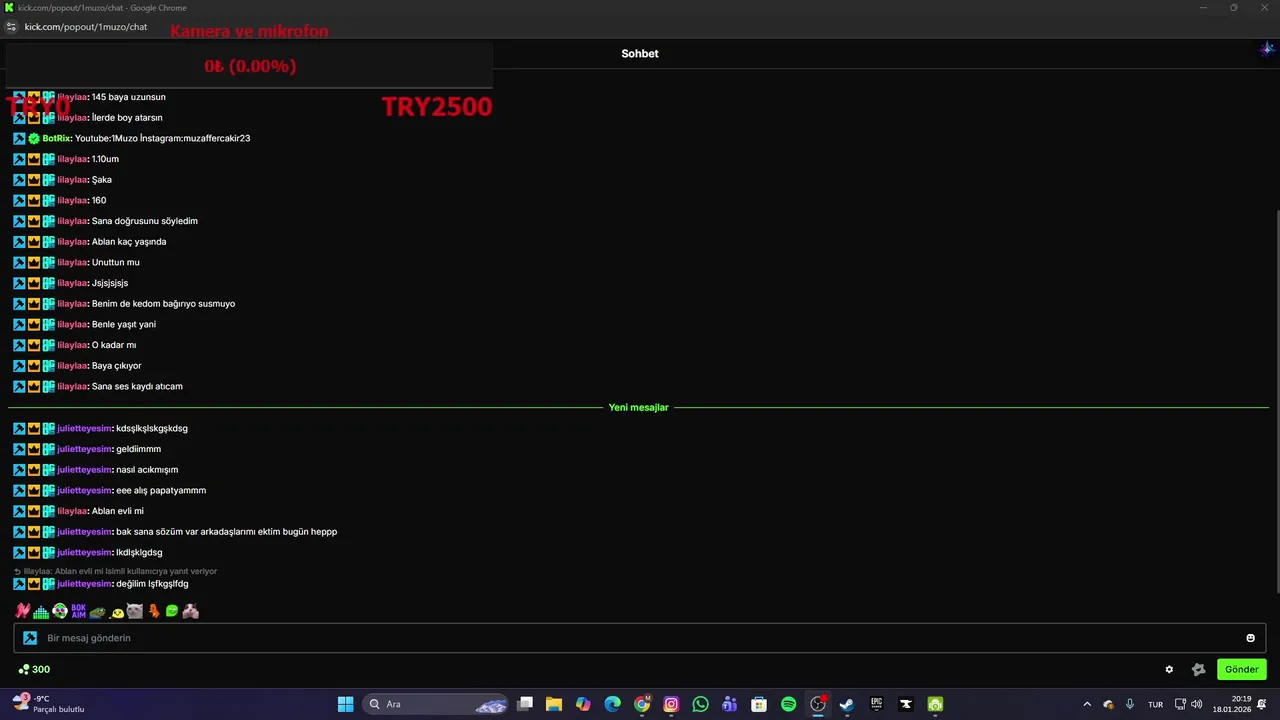Open channel points balance showing 300
1280x720 pixels.
point(34,670)
